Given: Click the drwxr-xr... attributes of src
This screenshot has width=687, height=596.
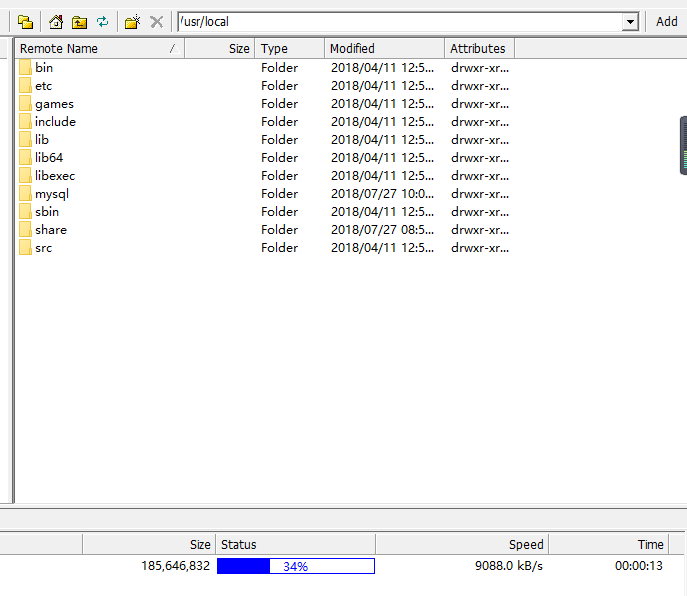Looking at the screenshot, I should [x=480, y=248].
